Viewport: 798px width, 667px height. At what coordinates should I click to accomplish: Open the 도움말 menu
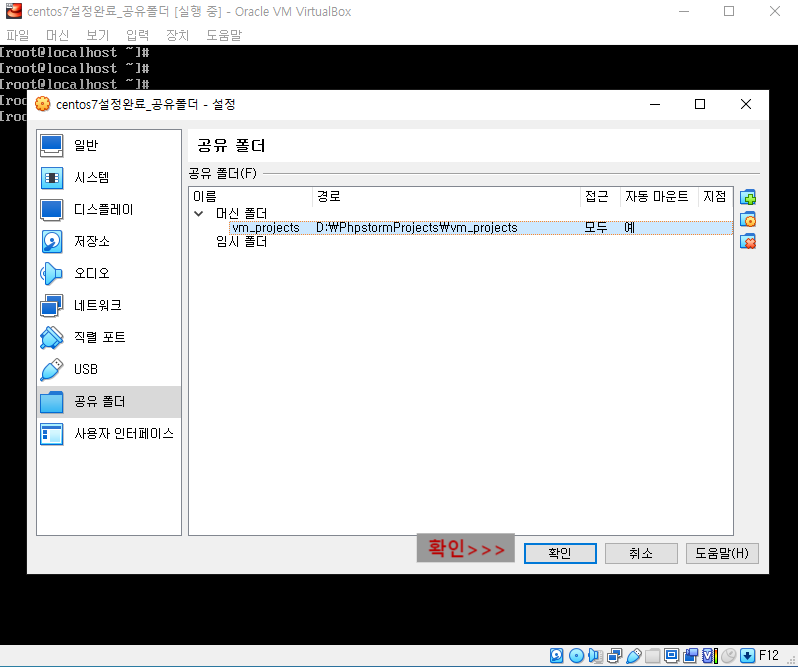[x=224, y=35]
